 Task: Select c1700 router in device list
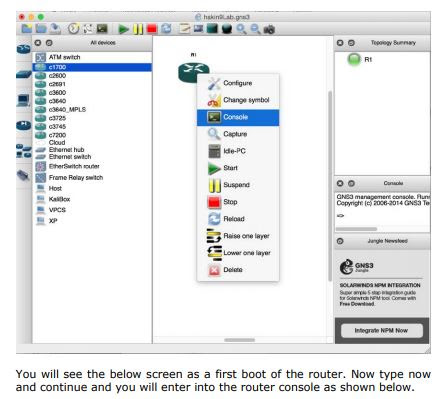92,67
